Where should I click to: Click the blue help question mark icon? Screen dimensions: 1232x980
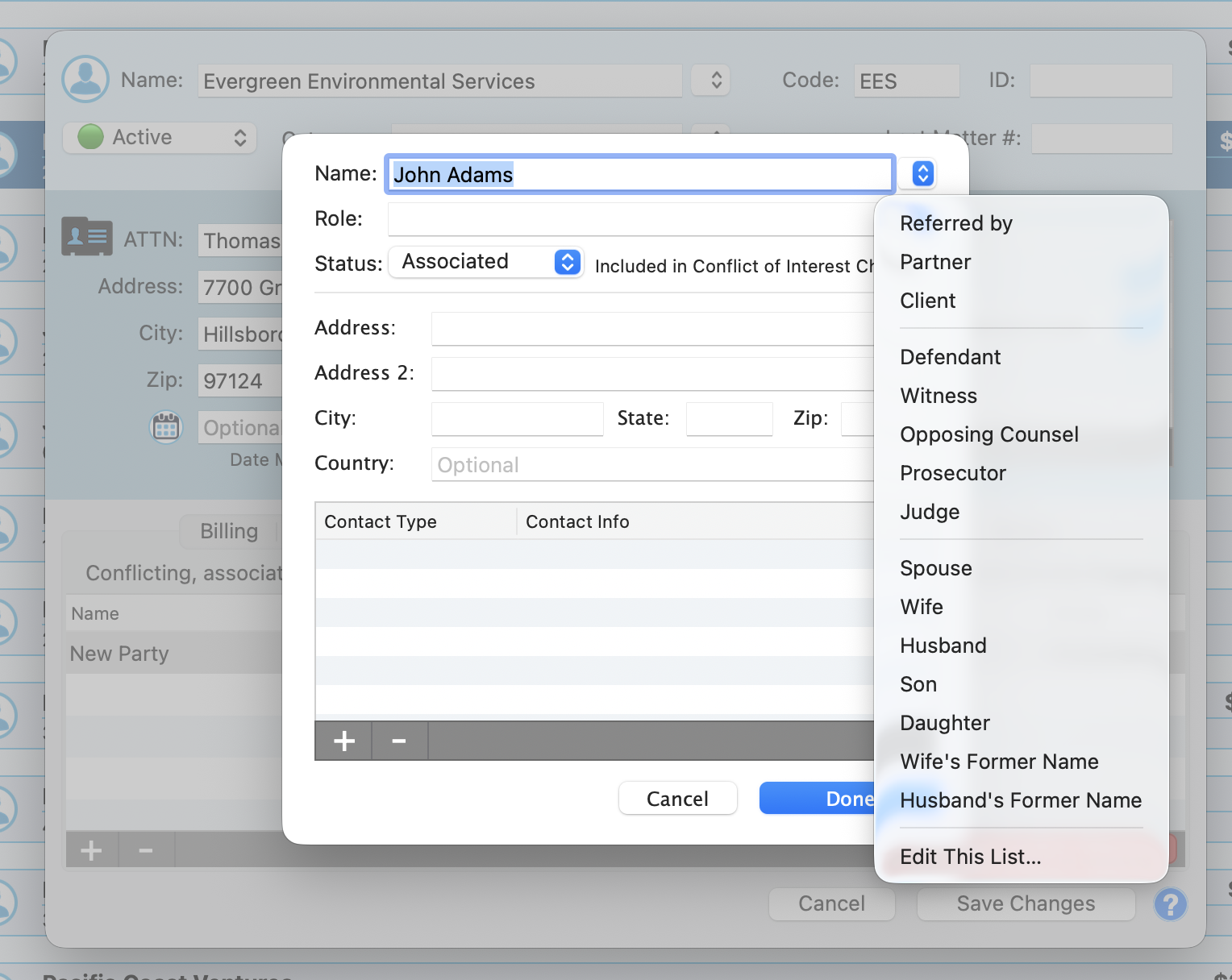[x=1171, y=904]
